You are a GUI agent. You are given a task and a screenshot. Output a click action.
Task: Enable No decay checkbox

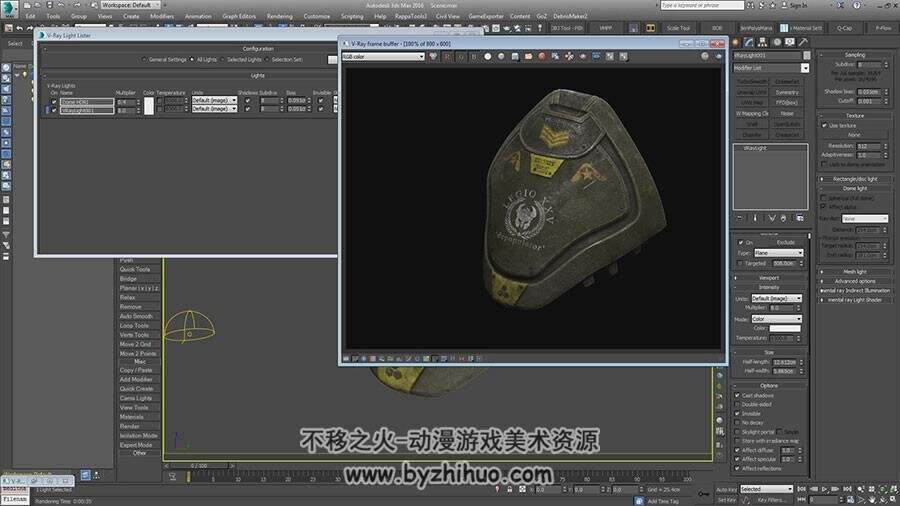738,423
